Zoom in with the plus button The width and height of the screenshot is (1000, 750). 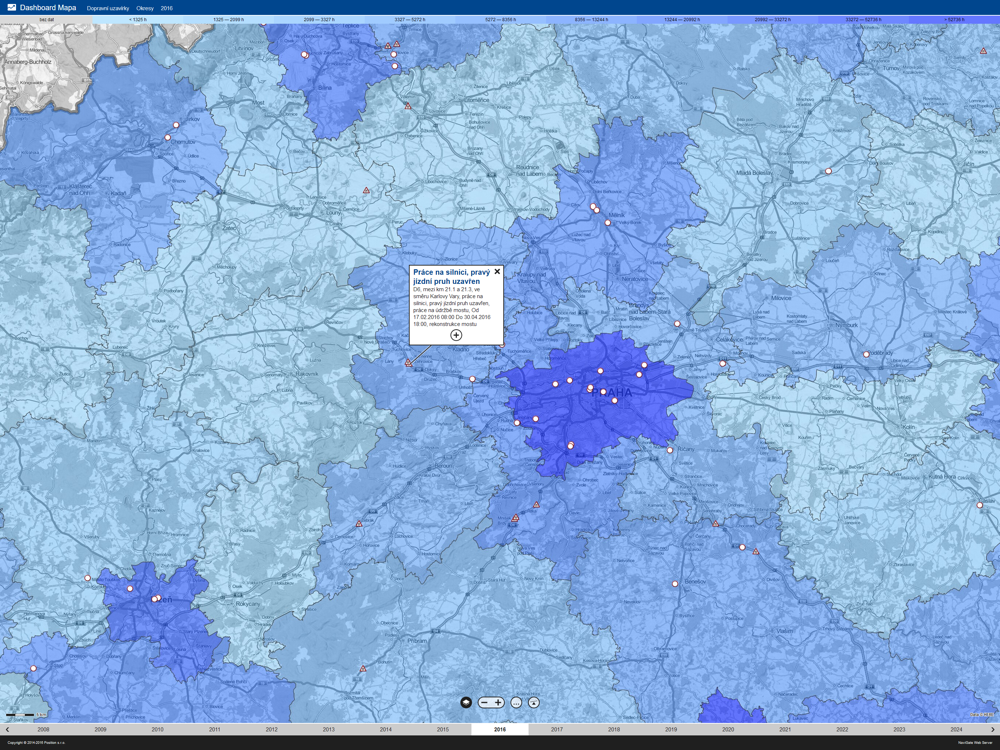[498, 702]
